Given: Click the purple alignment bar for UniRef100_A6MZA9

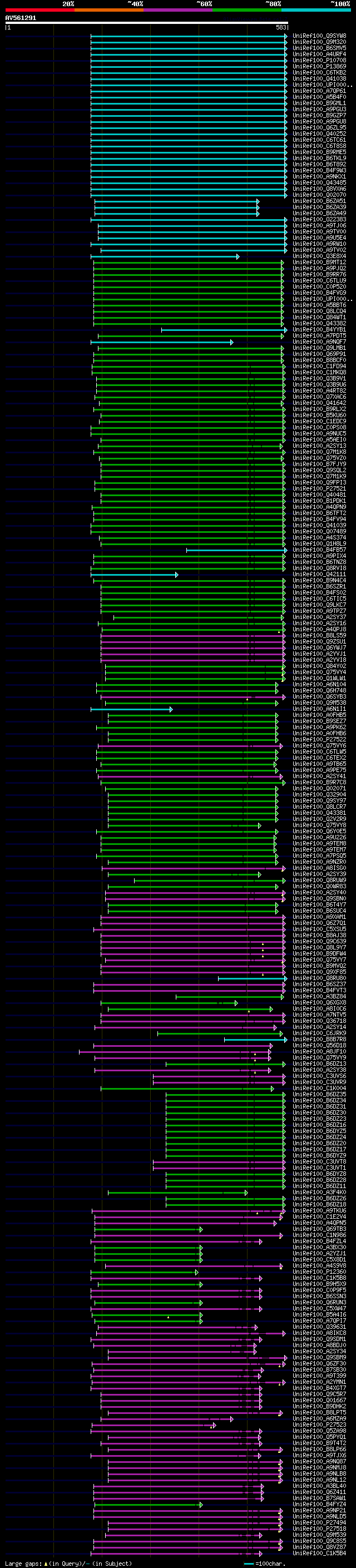Looking at the screenshot, I should point(166,1419).
